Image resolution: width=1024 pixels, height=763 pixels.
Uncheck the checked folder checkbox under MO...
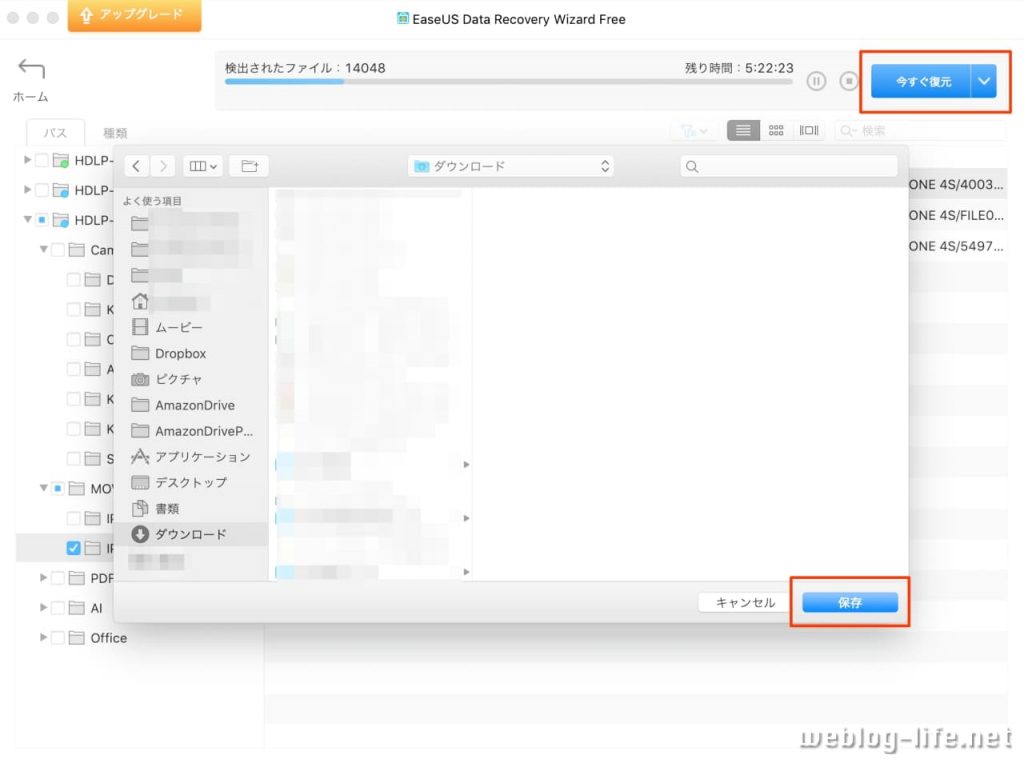point(73,548)
